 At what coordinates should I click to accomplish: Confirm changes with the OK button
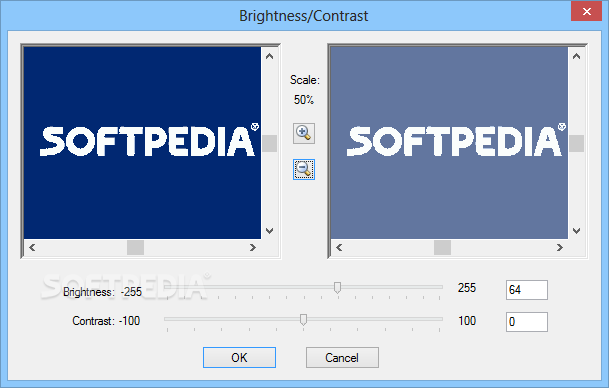239,357
